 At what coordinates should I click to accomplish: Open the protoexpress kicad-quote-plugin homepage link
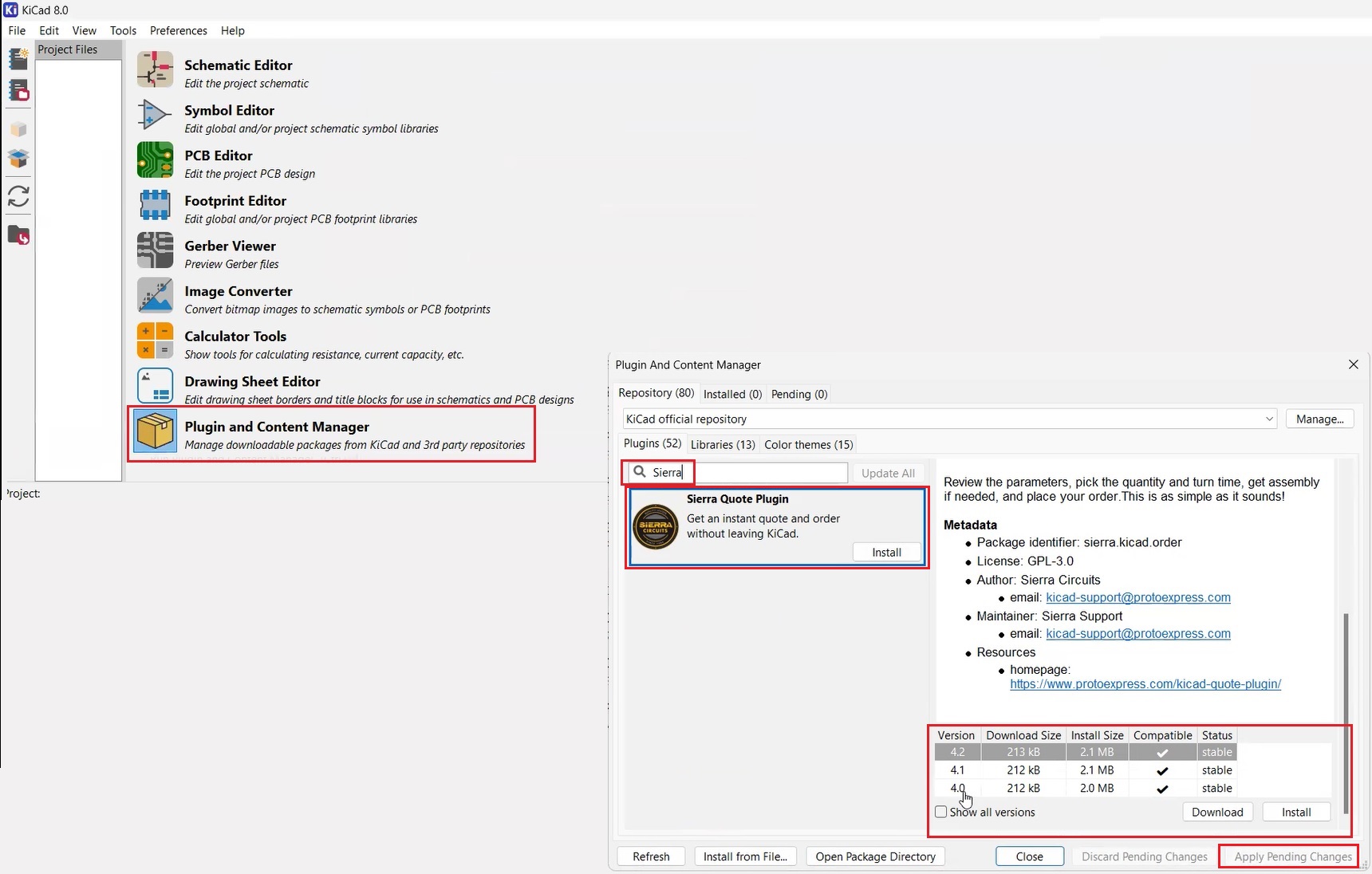pos(1145,684)
